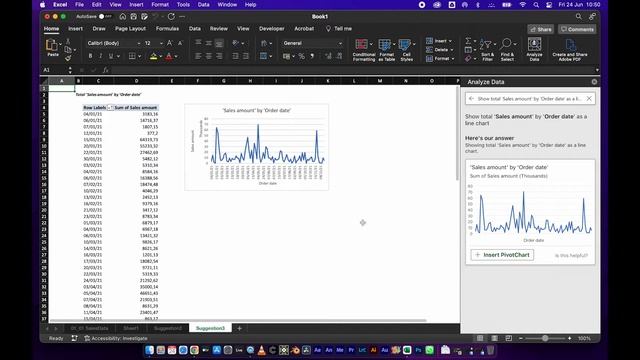
Task: Expand the Row Labels filter dropdown
Action: (x=110, y=108)
